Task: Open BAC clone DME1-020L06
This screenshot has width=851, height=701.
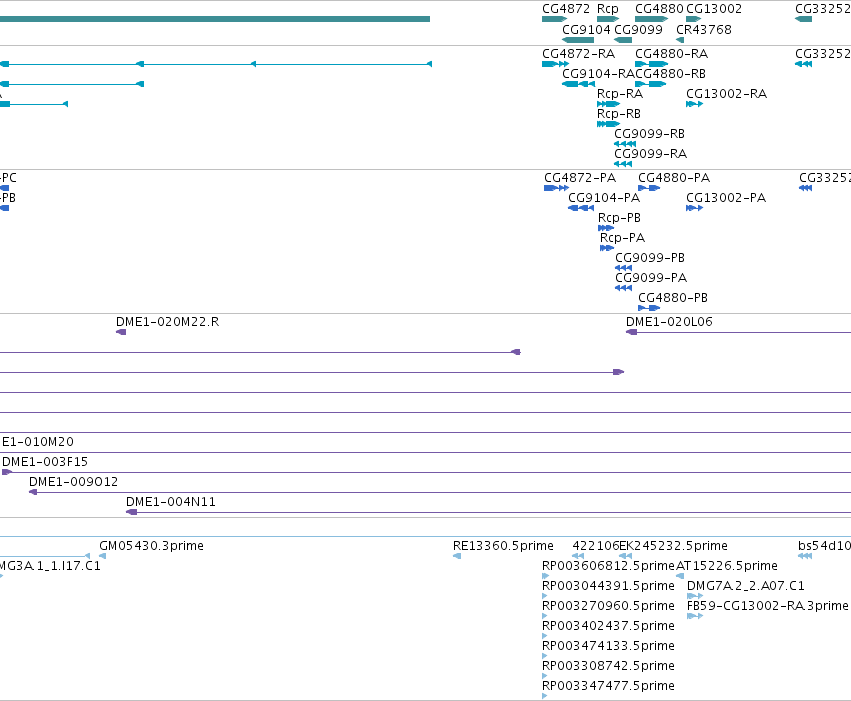Action: point(669,322)
